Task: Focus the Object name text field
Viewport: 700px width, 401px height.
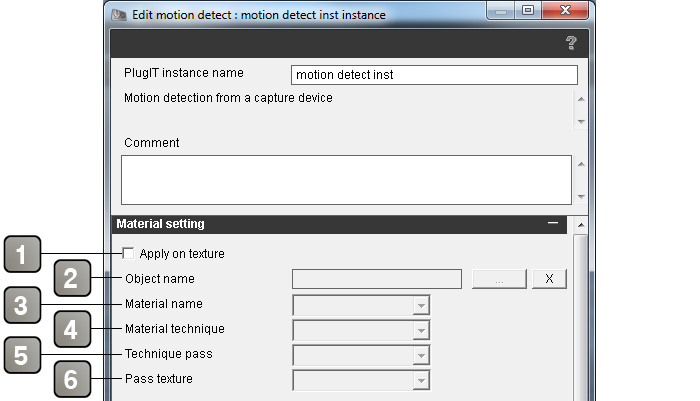Action: point(377,279)
